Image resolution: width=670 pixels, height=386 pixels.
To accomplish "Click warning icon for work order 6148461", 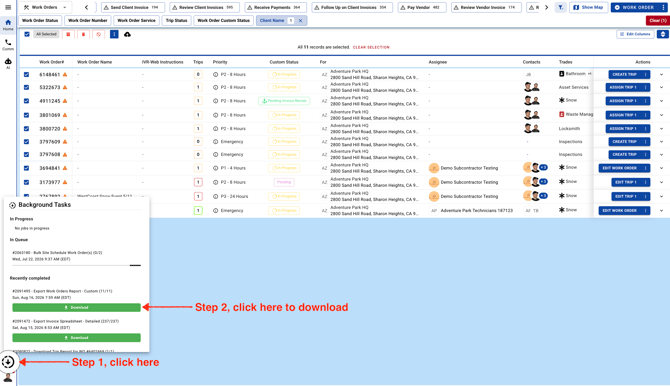I will [x=65, y=74].
